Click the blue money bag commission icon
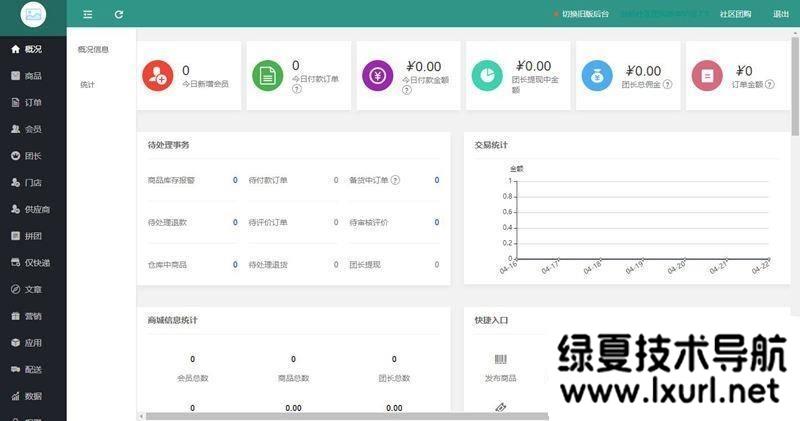This screenshot has height=421, width=800. point(597,75)
